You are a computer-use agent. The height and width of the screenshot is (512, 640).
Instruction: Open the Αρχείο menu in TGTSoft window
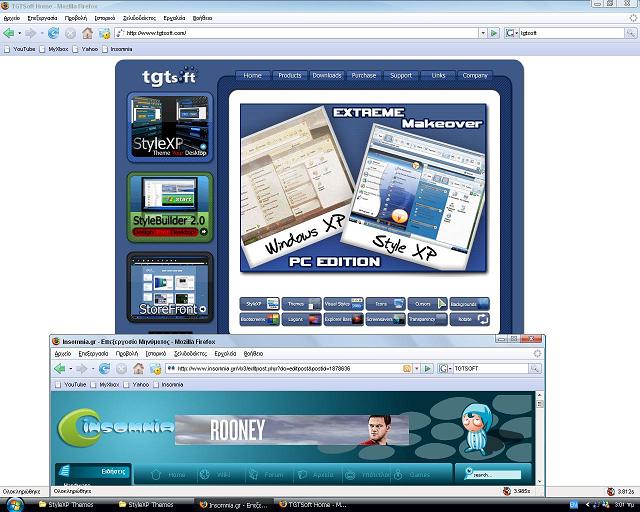coord(12,18)
